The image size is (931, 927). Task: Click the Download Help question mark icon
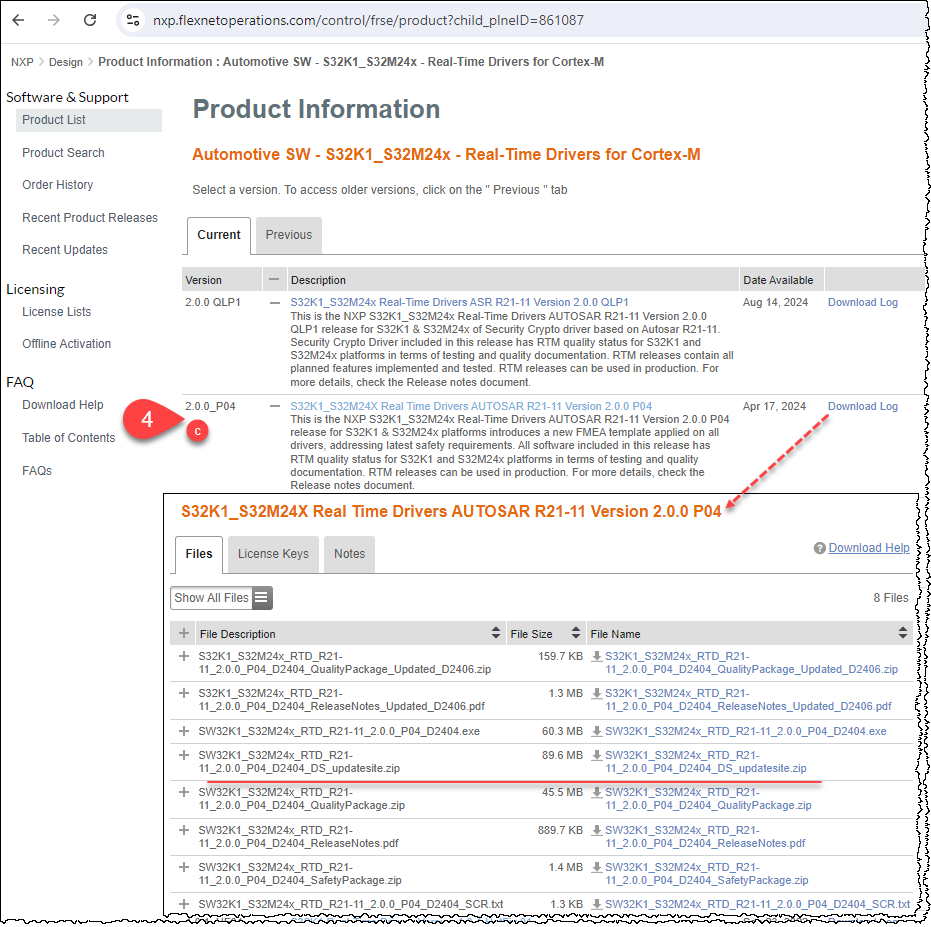coord(820,548)
